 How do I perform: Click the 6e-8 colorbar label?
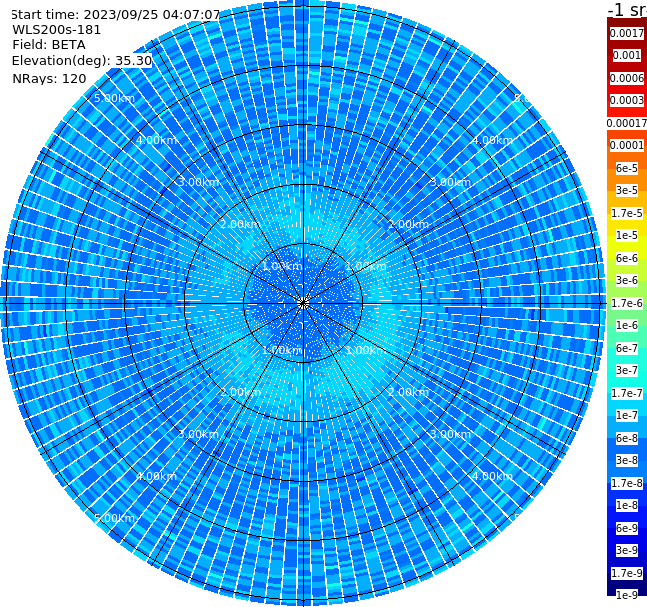pos(627,438)
